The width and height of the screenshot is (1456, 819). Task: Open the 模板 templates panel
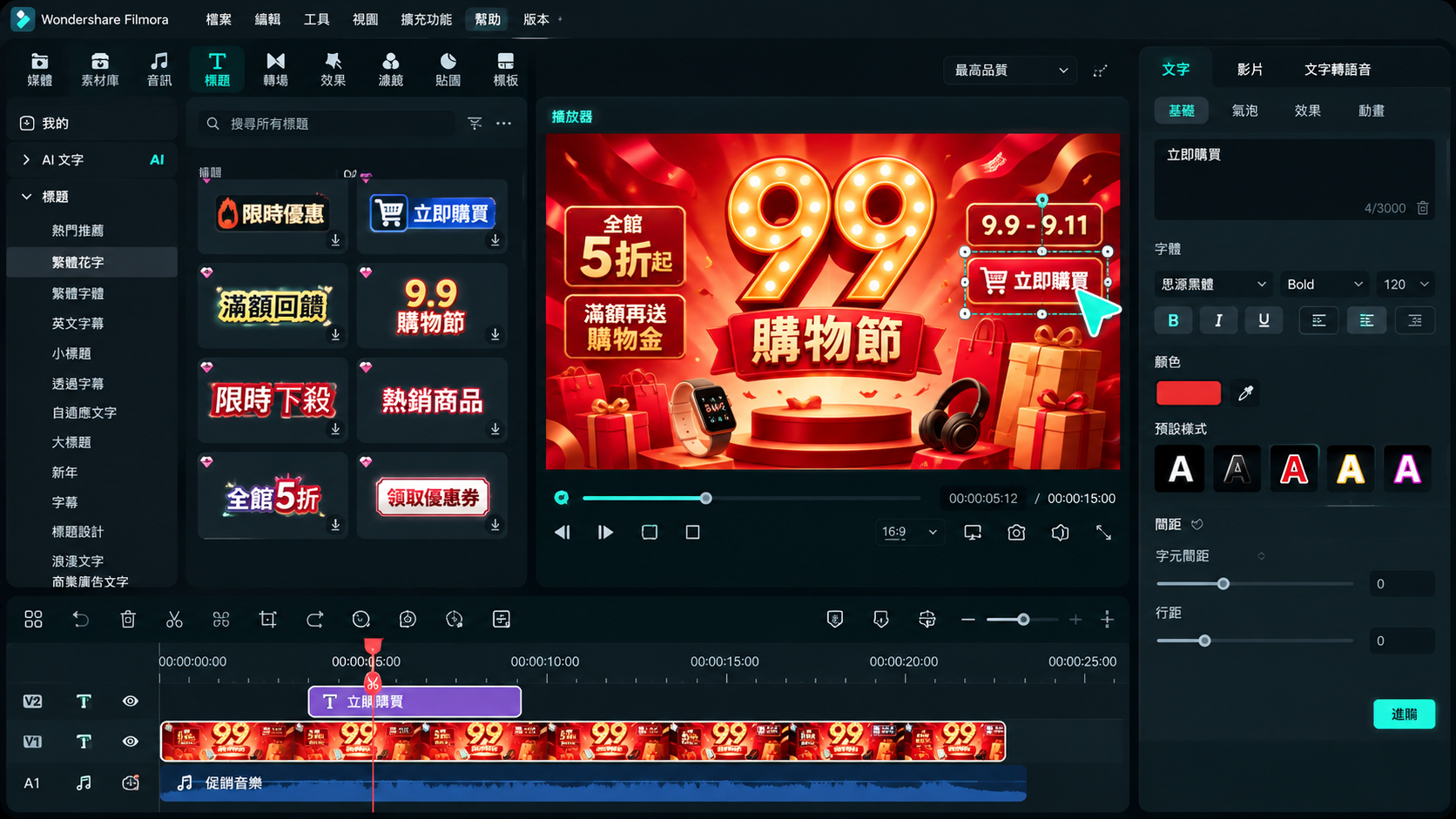505,69
